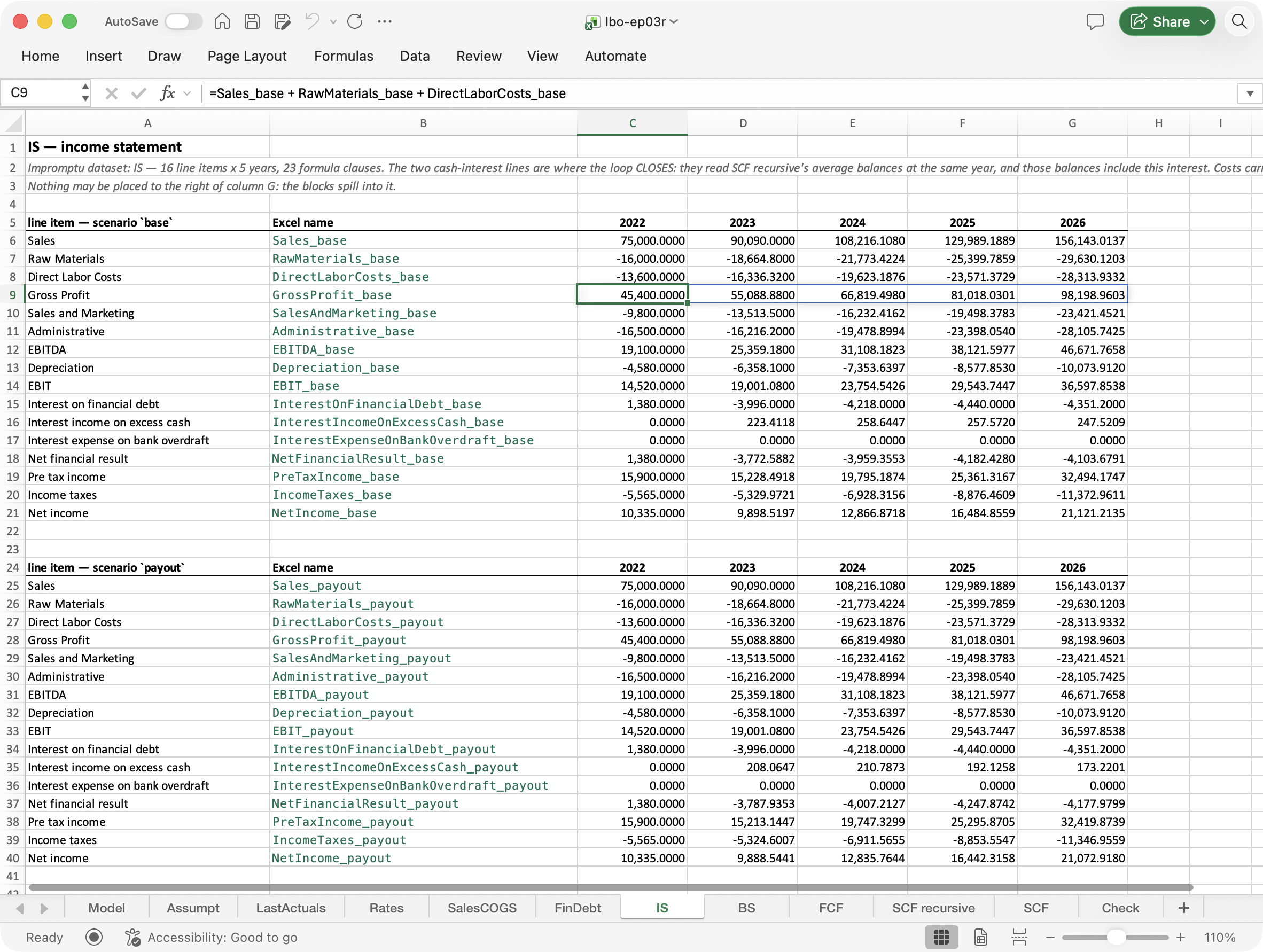Click the Search magnifier icon
This screenshot has width=1263, height=952.
(x=1239, y=22)
